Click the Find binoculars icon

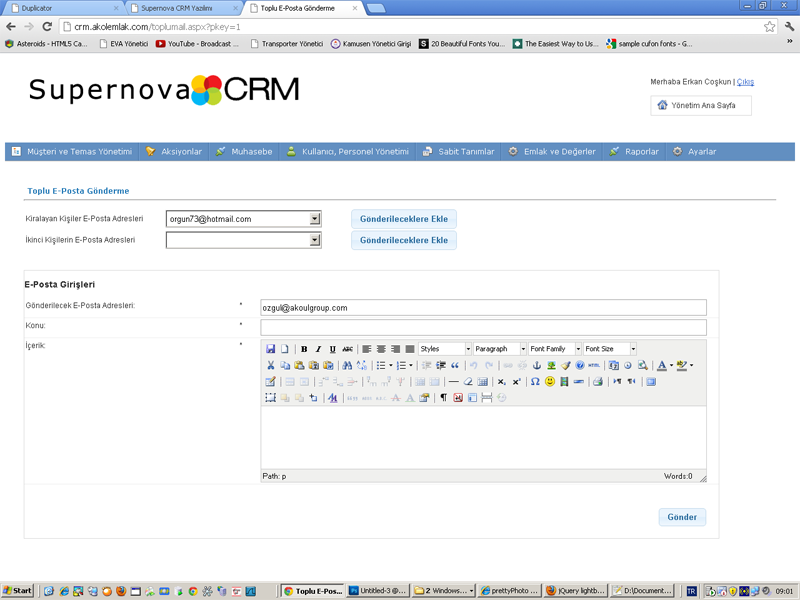pos(347,365)
